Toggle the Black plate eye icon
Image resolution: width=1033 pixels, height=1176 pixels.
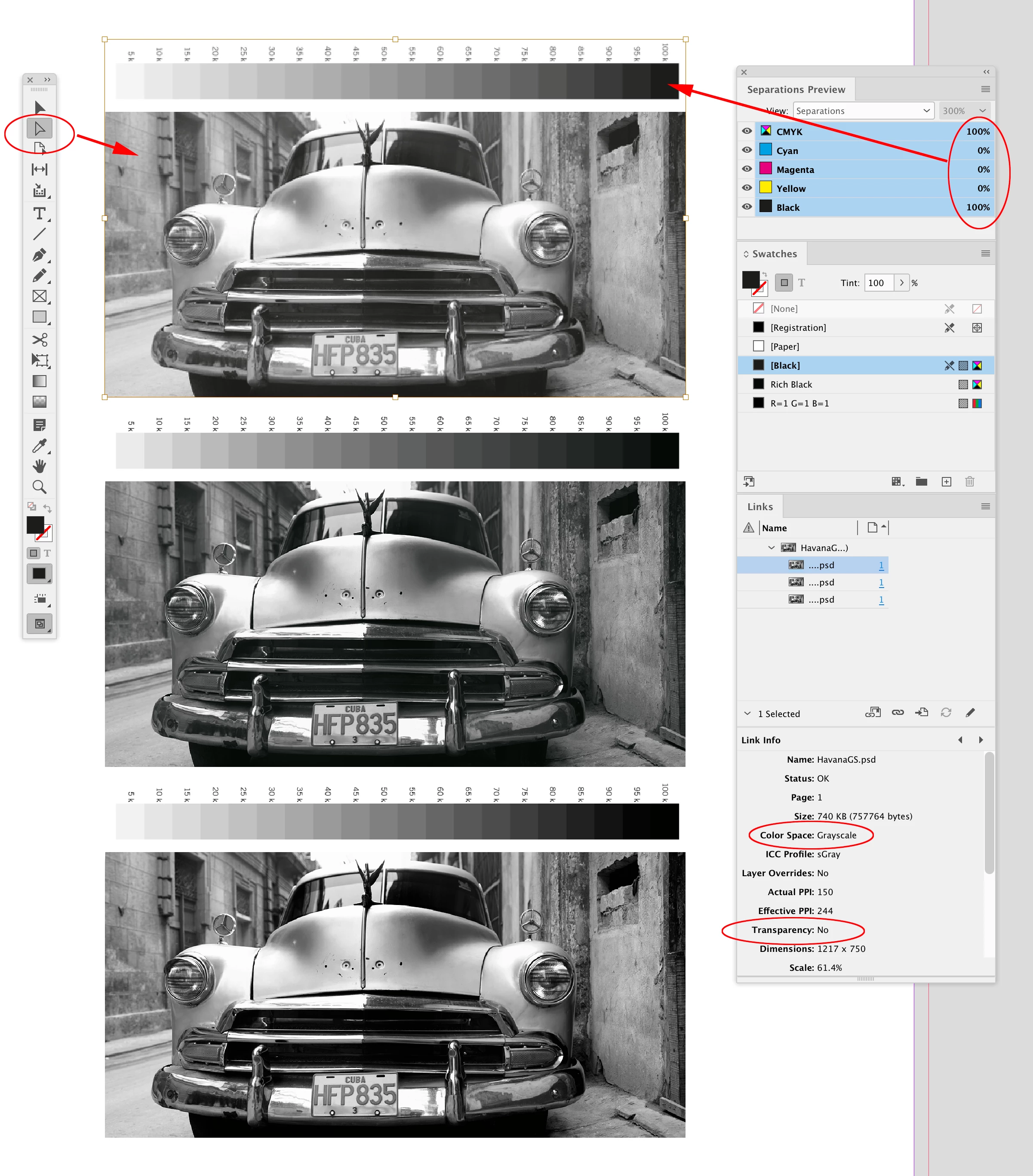point(747,207)
